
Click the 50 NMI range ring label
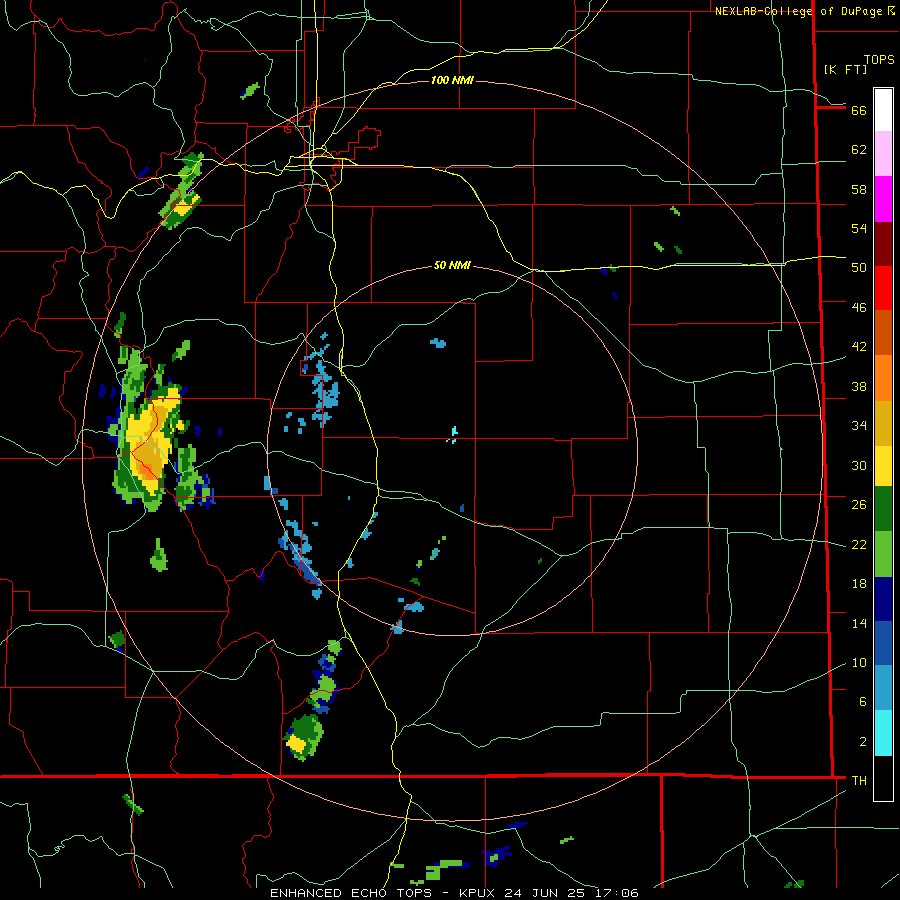[452, 265]
